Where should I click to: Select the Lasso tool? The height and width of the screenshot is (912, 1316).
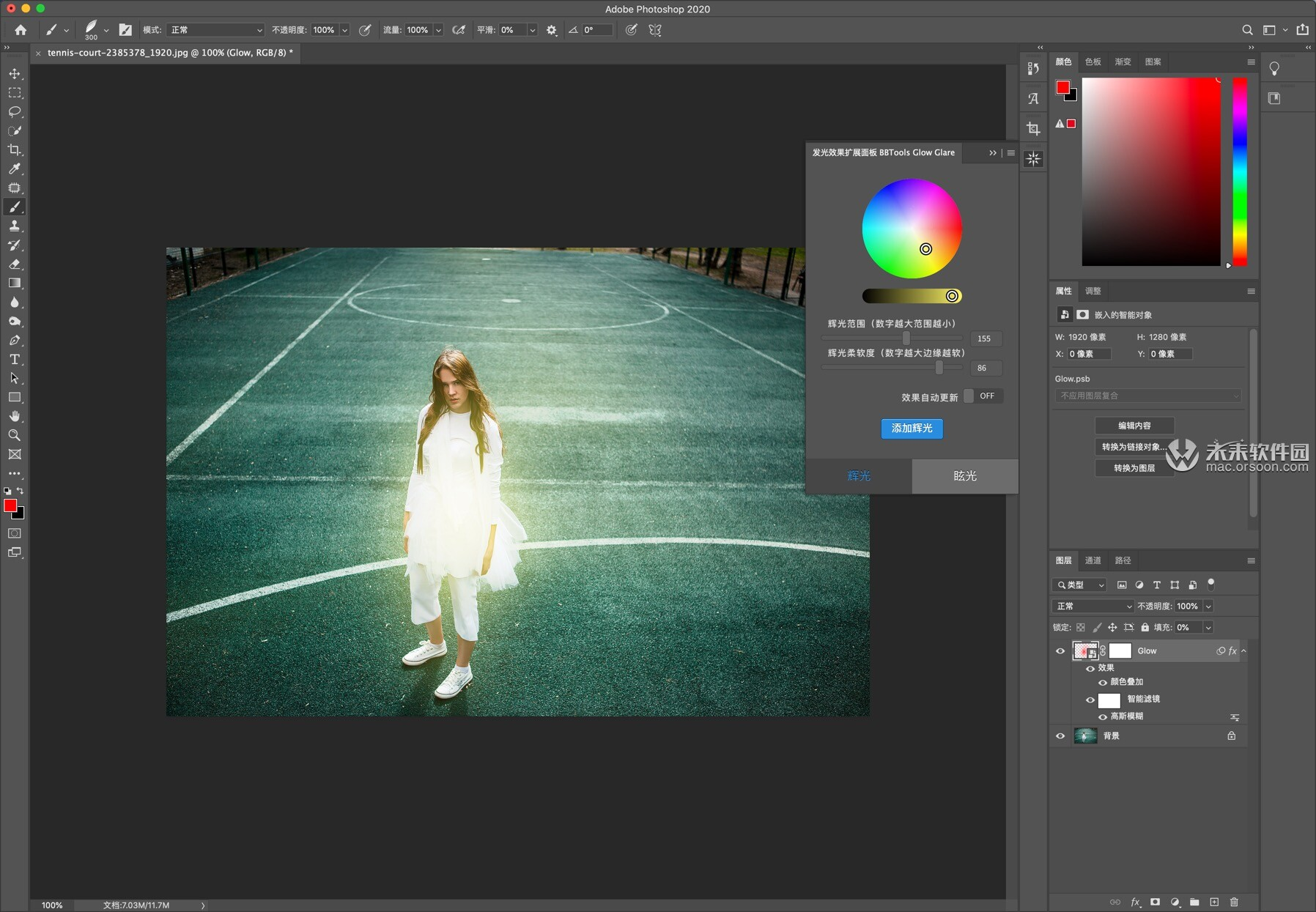click(15, 111)
